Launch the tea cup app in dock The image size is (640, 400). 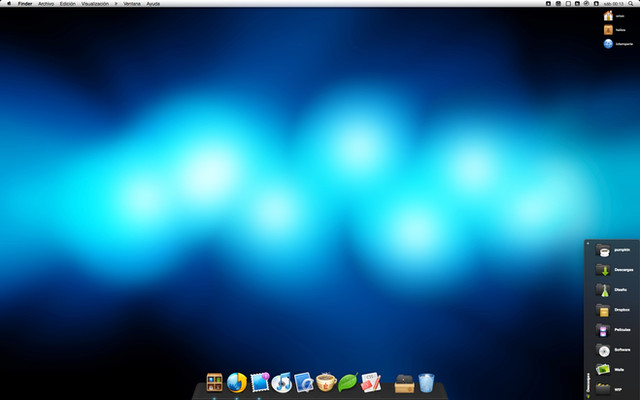click(x=326, y=382)
